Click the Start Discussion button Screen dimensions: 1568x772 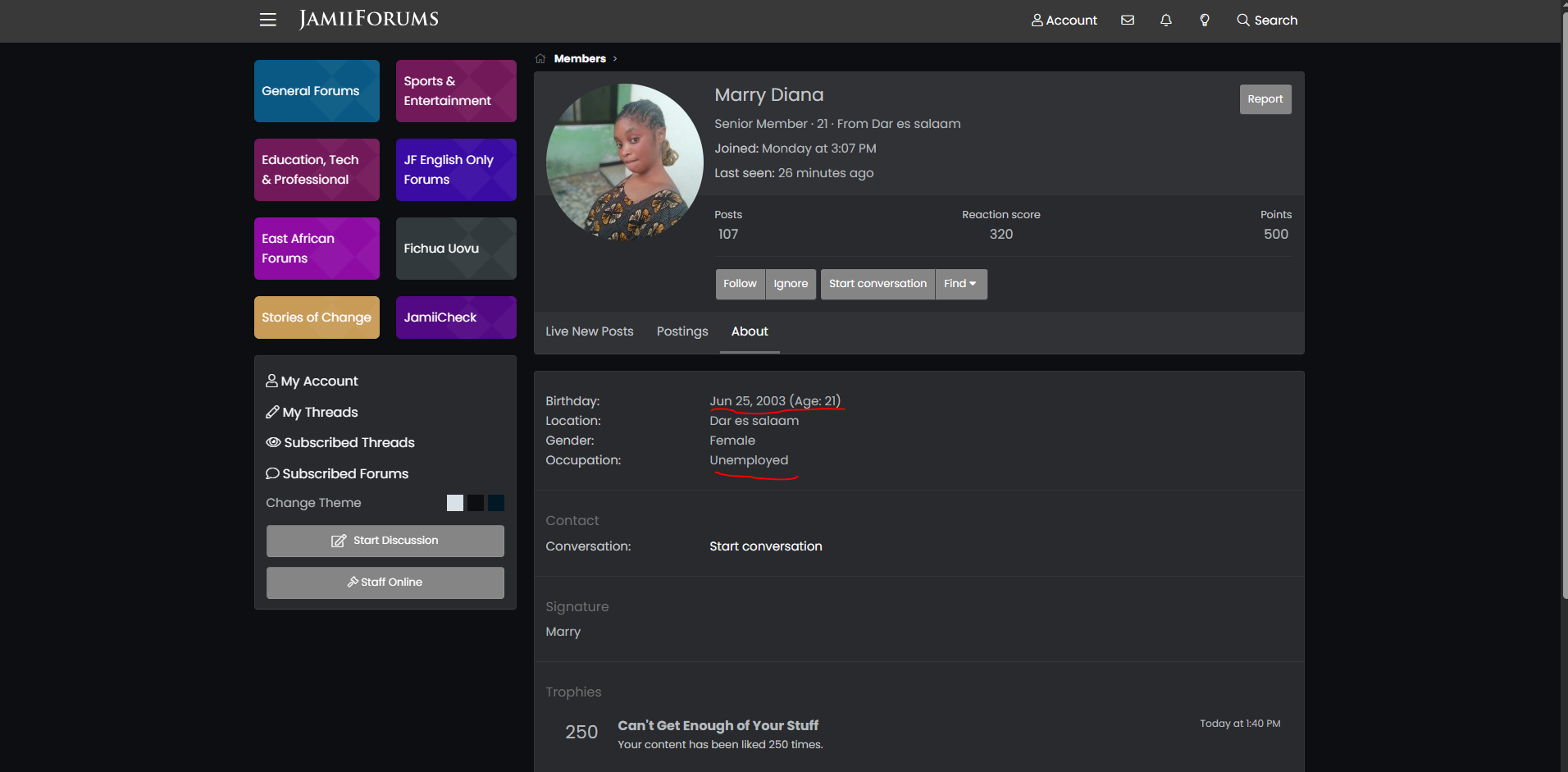coord(385,541)
